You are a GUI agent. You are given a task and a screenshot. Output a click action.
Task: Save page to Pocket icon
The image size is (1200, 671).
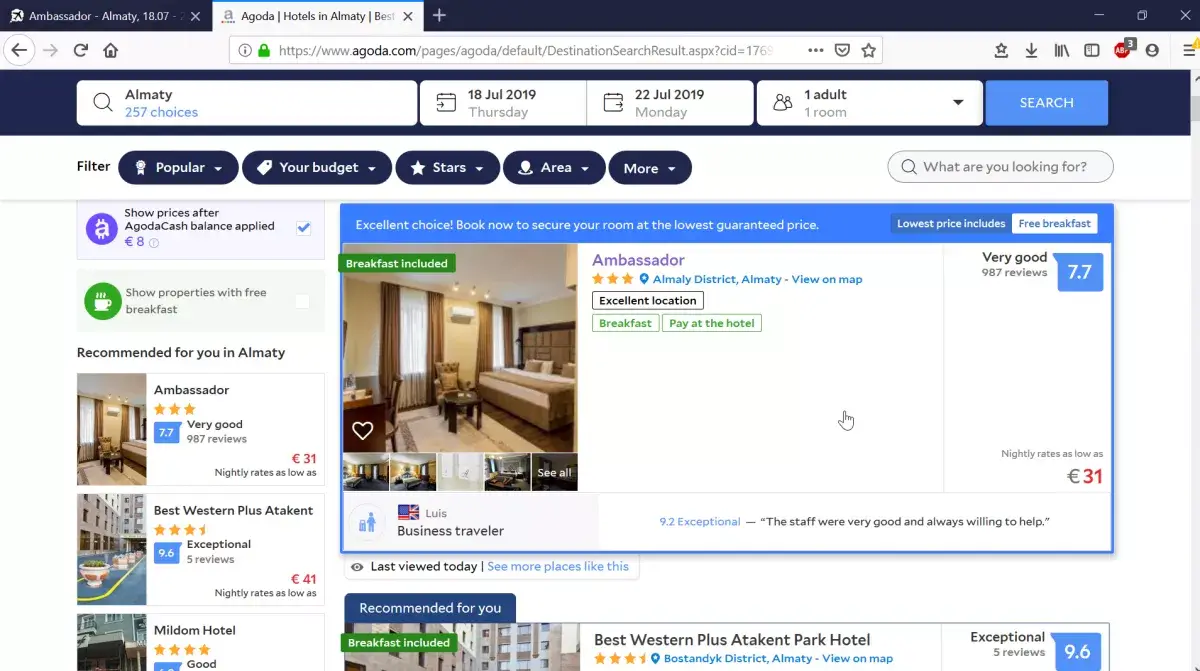[842, 51]
